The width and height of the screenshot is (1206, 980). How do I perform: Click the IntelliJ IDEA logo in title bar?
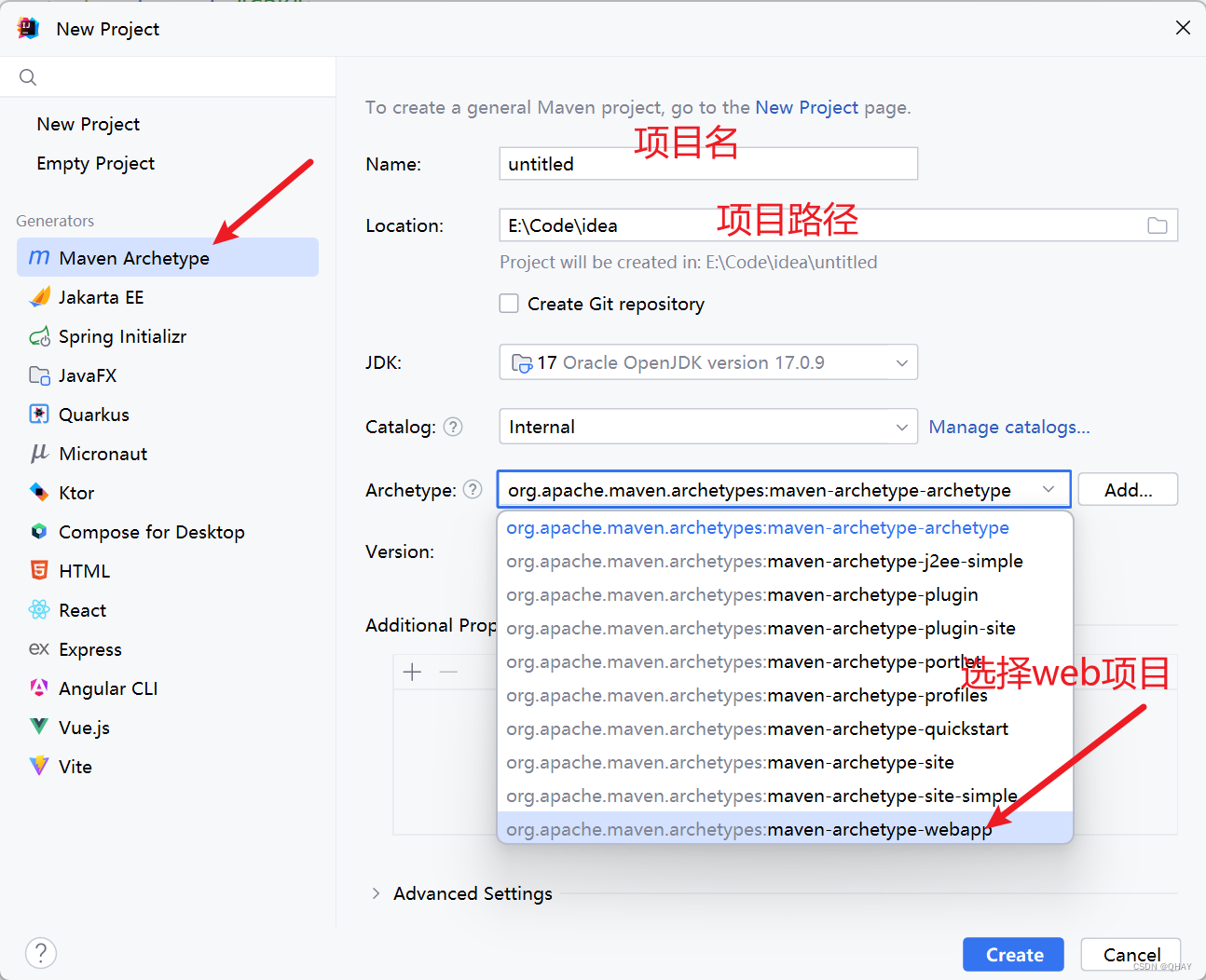point(28,28)
